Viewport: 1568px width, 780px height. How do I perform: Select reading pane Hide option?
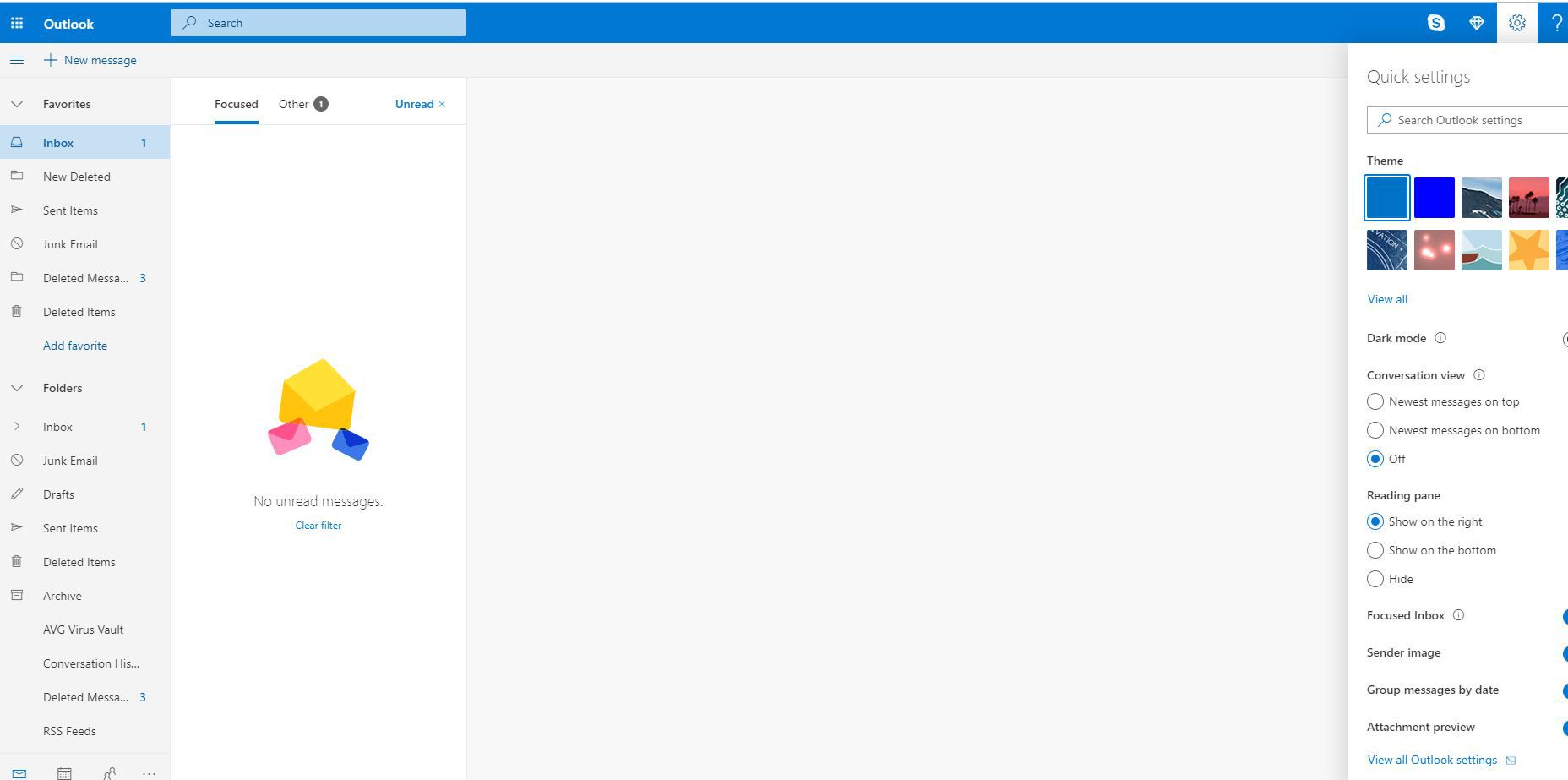click(x=1375, y=579)
